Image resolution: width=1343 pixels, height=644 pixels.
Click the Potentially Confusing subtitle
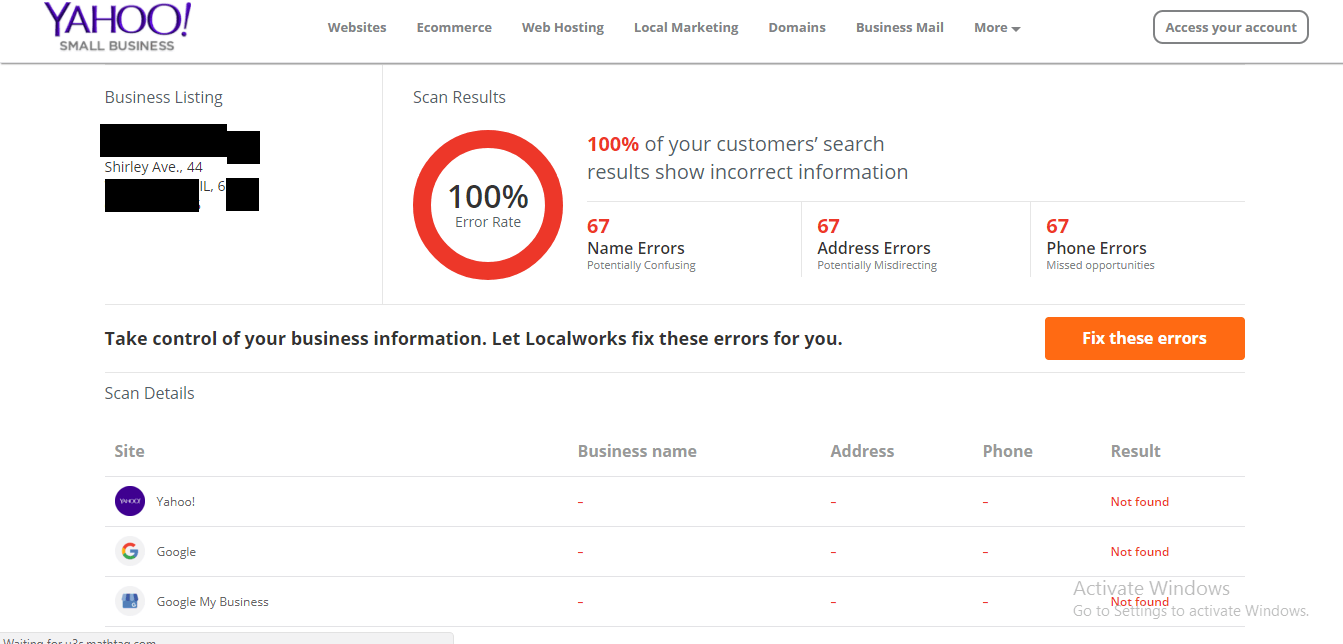(x=641, y=266)
